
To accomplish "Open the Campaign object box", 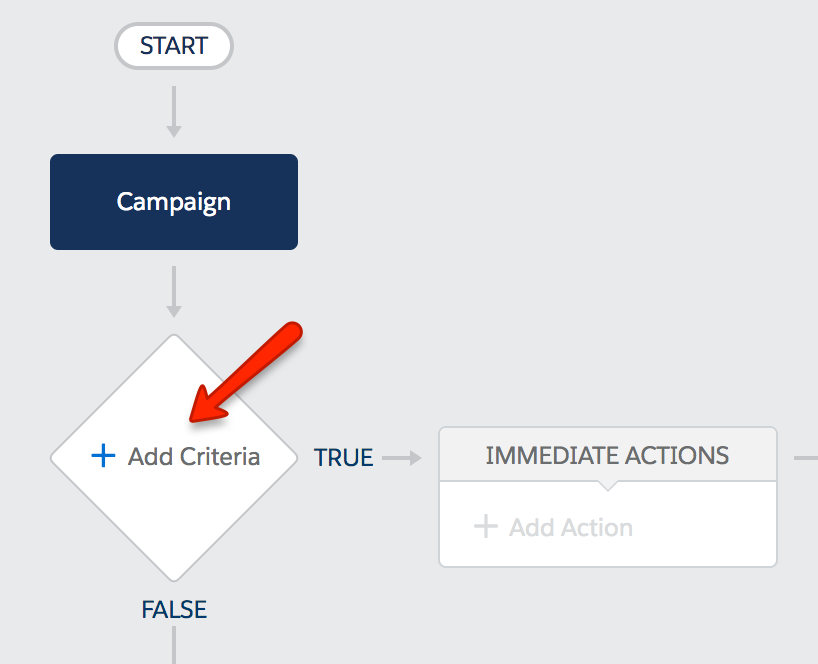I will point(174,202).
